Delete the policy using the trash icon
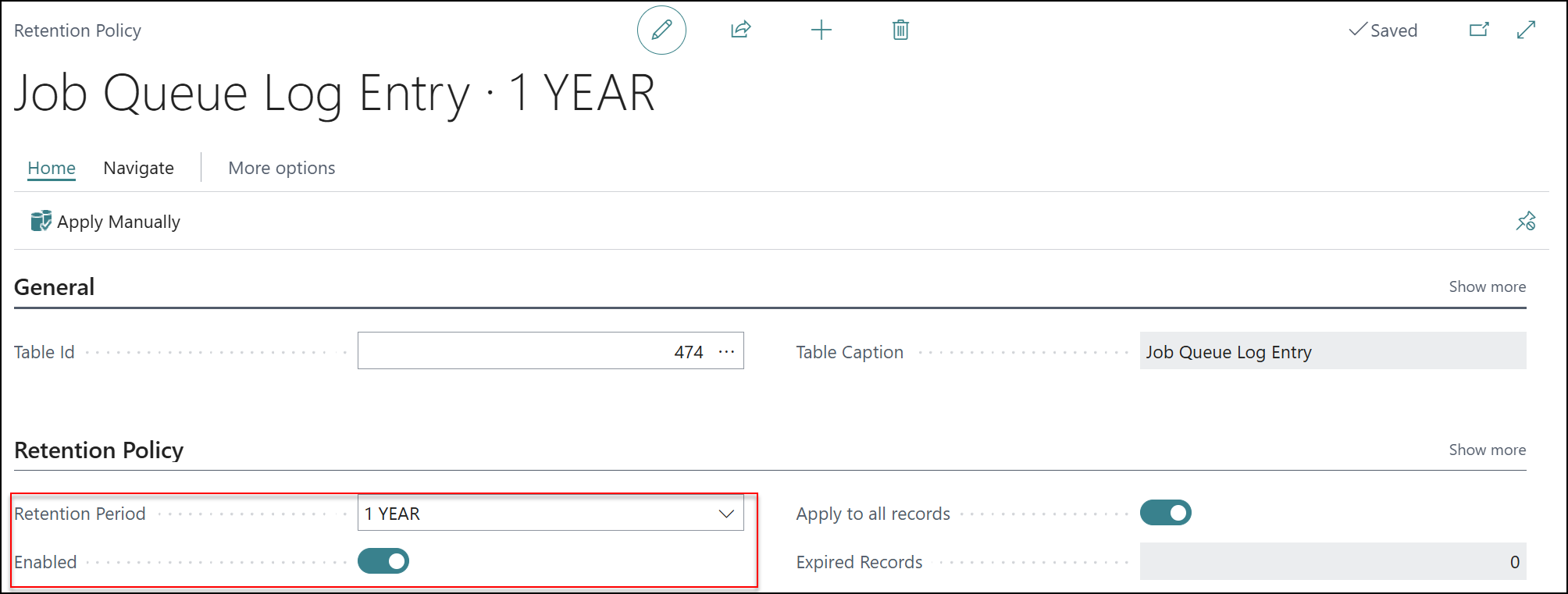 click(900, 30)
